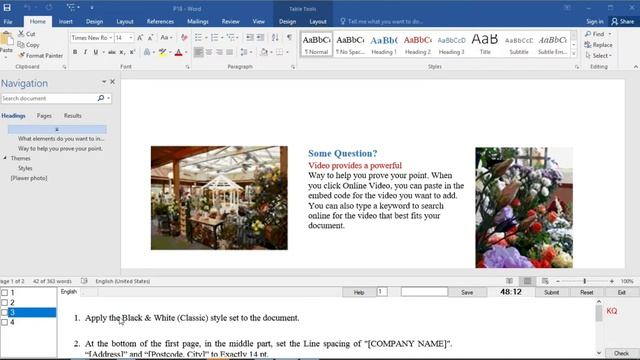Click the Share button
Screen dimensions: 640x360
coord(622,21)
